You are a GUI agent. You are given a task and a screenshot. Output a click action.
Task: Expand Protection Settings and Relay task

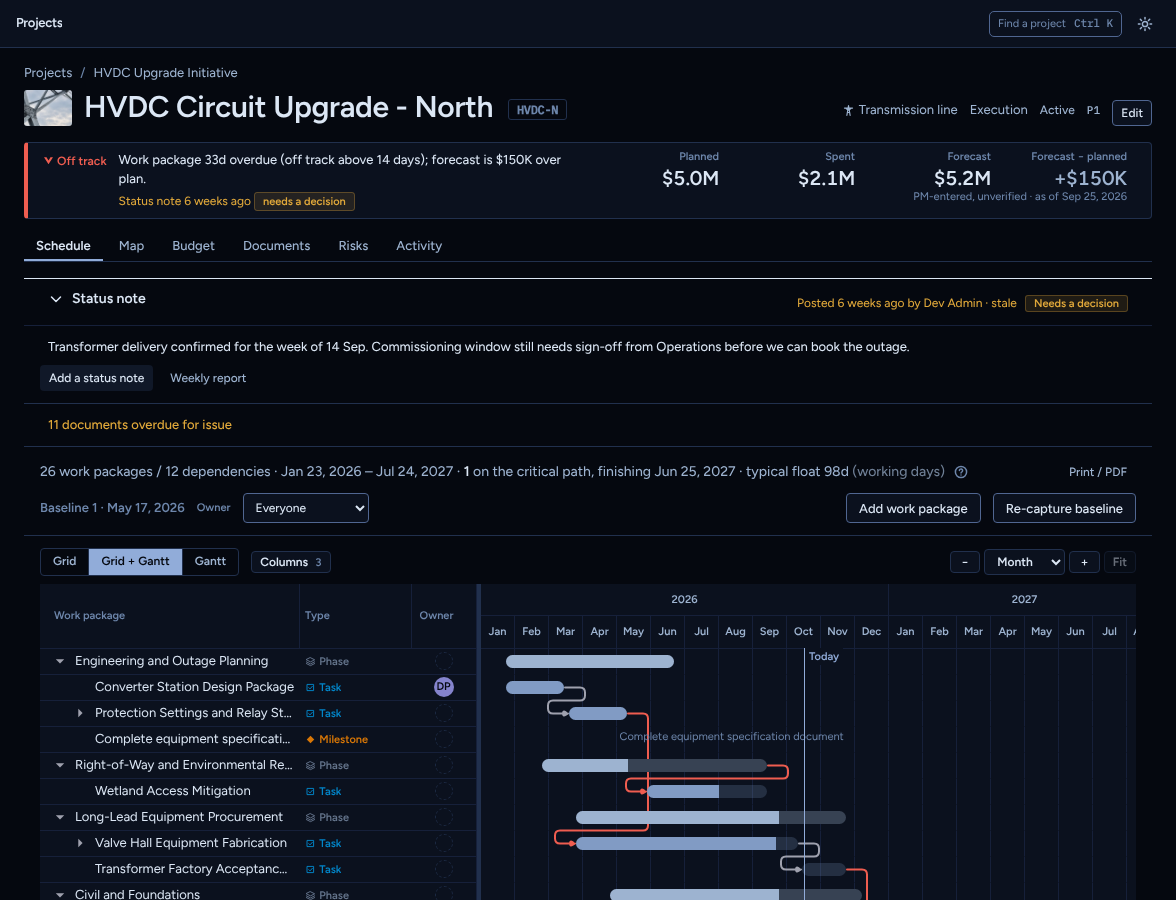(80, 713)
